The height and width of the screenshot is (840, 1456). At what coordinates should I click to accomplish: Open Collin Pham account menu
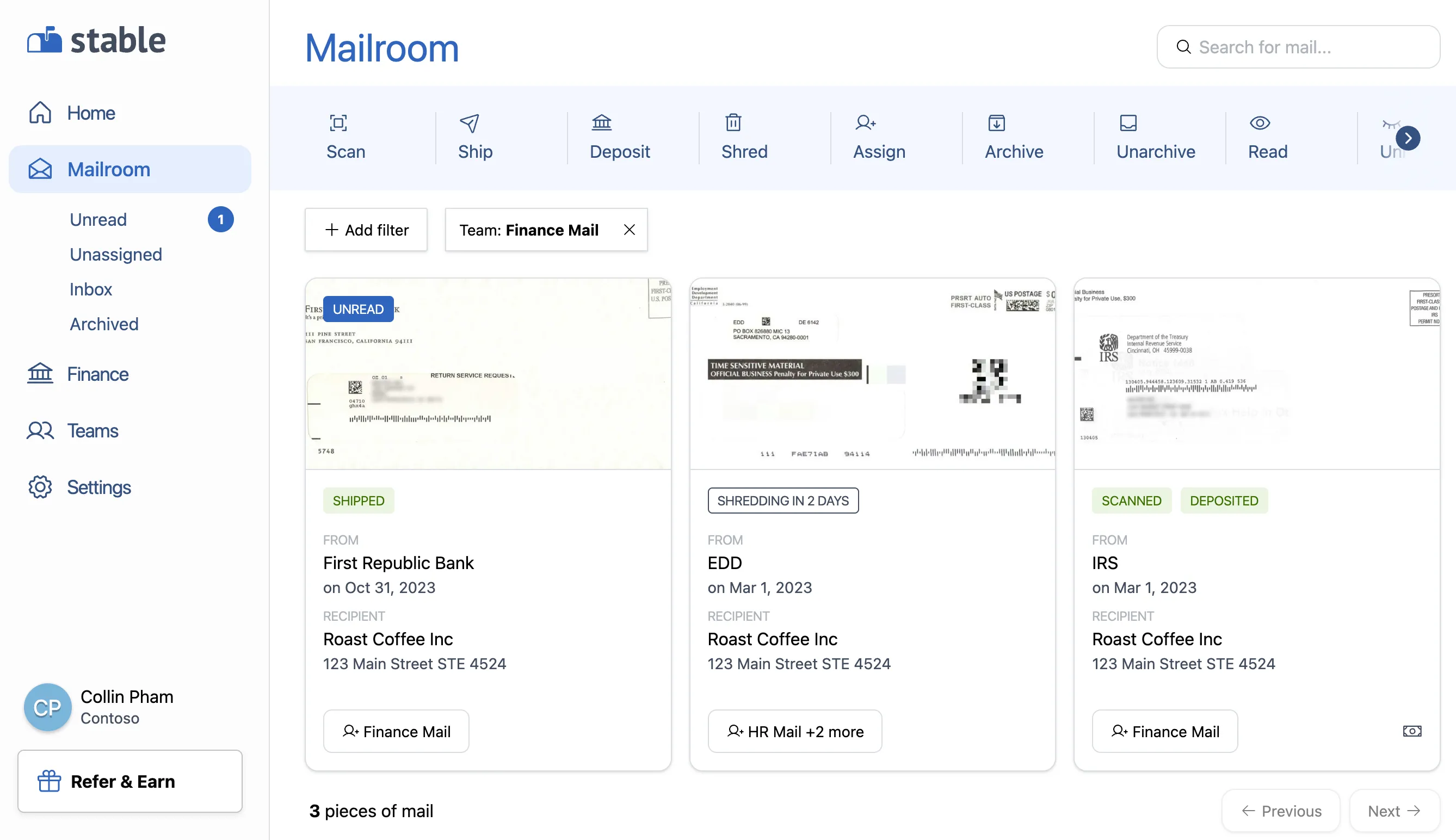[98, 707]
